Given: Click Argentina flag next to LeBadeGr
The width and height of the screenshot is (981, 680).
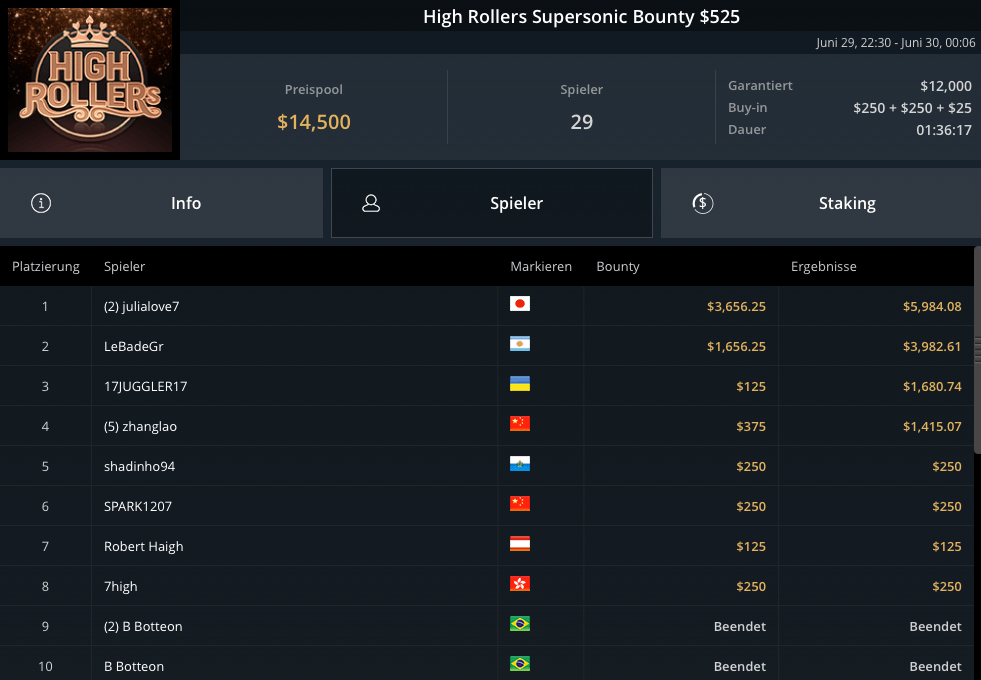Looking at the screenshot, I should tap(519, 344).
